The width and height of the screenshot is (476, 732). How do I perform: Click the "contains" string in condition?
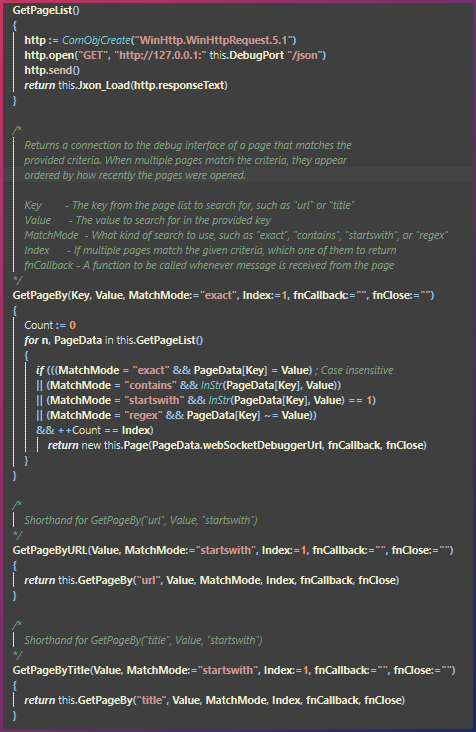(150, 385)
